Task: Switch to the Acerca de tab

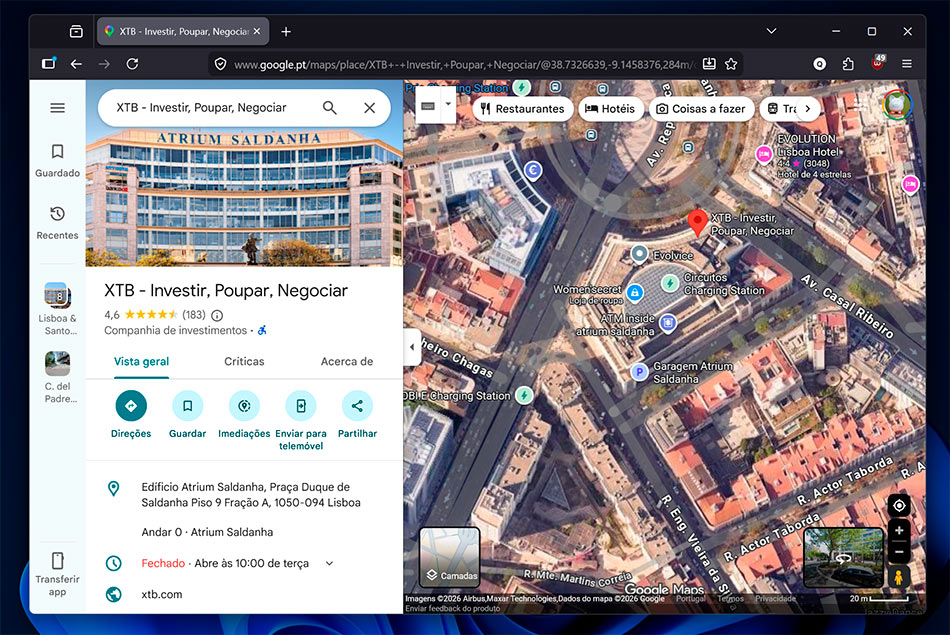Action: coord(347,362)
